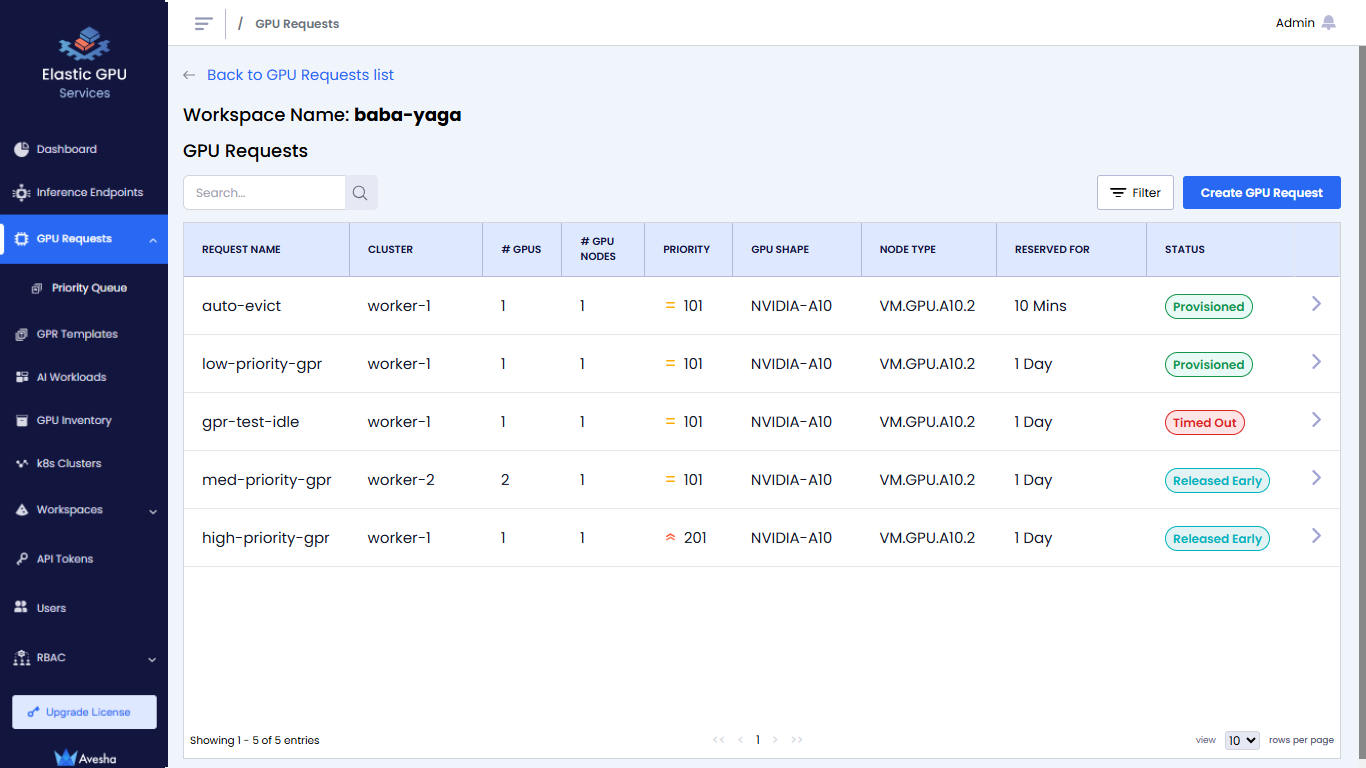The image size is (1366, 768).
Task: Collapse the GPU Requests sidebar menu
Action: 152,239
